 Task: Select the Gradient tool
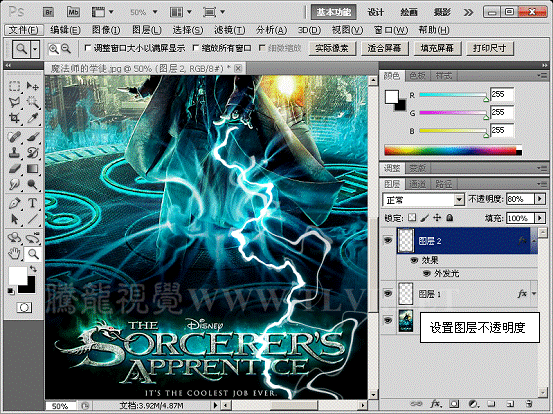click(x=32, y=169)
